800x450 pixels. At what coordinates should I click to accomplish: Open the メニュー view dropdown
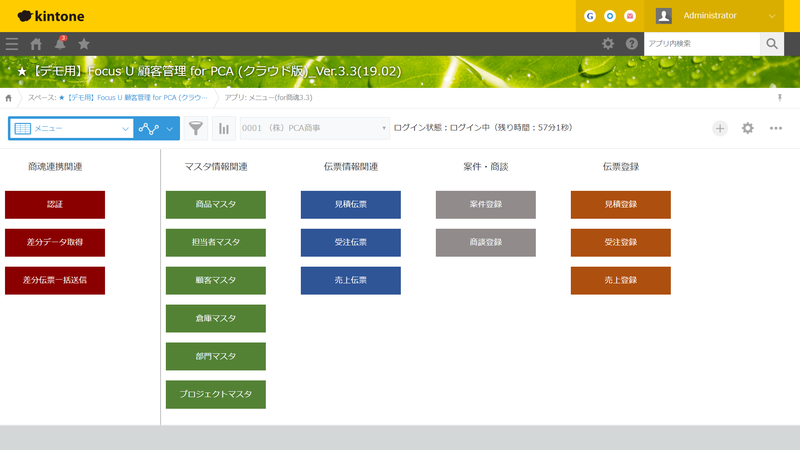[x=71, y=129]
